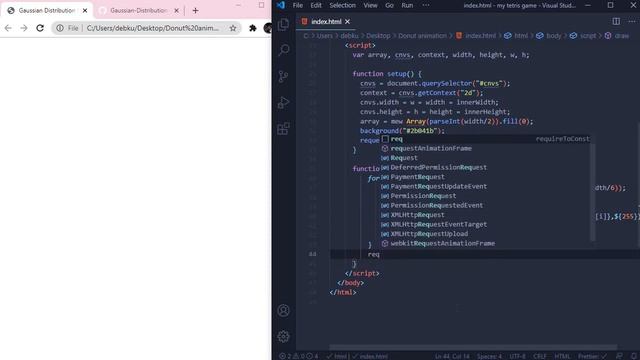Viewport: 640px width, 360px height.
Task: Close the index.html editor tab
Action: pos(347,22)
